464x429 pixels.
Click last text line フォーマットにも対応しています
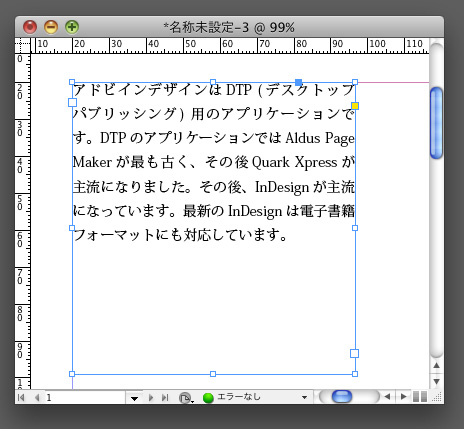pos(180,235)
